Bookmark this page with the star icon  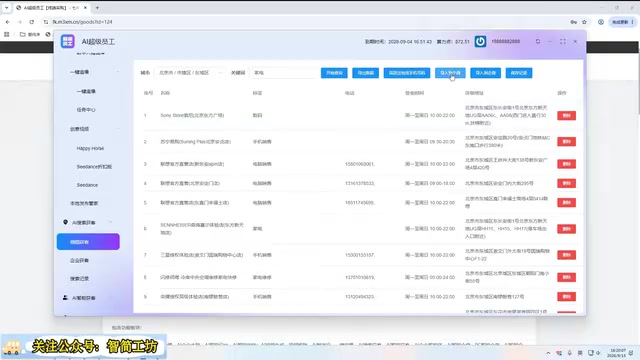click(x=584, y=22)
